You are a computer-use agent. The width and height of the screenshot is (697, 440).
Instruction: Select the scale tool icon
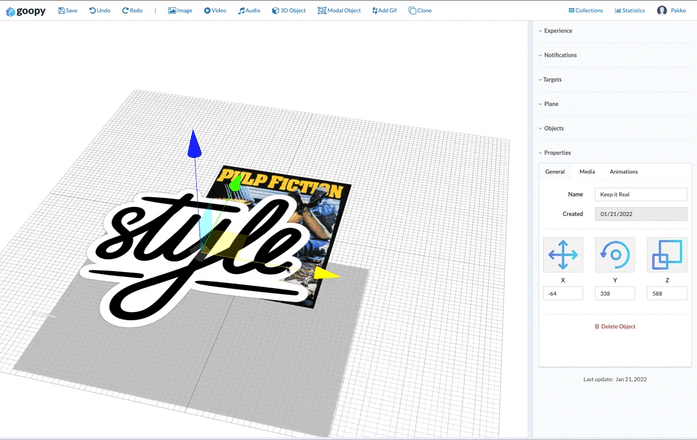[x=667, y=255]
